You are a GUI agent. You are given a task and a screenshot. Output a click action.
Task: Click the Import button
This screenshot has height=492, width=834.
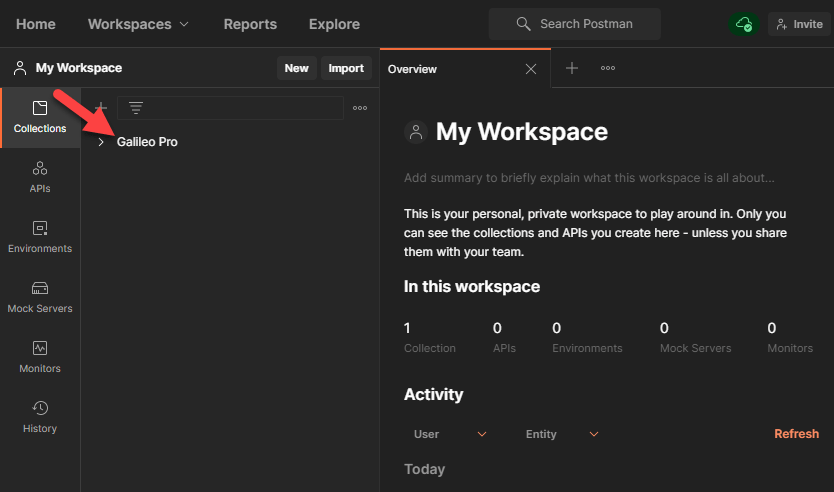346,68
